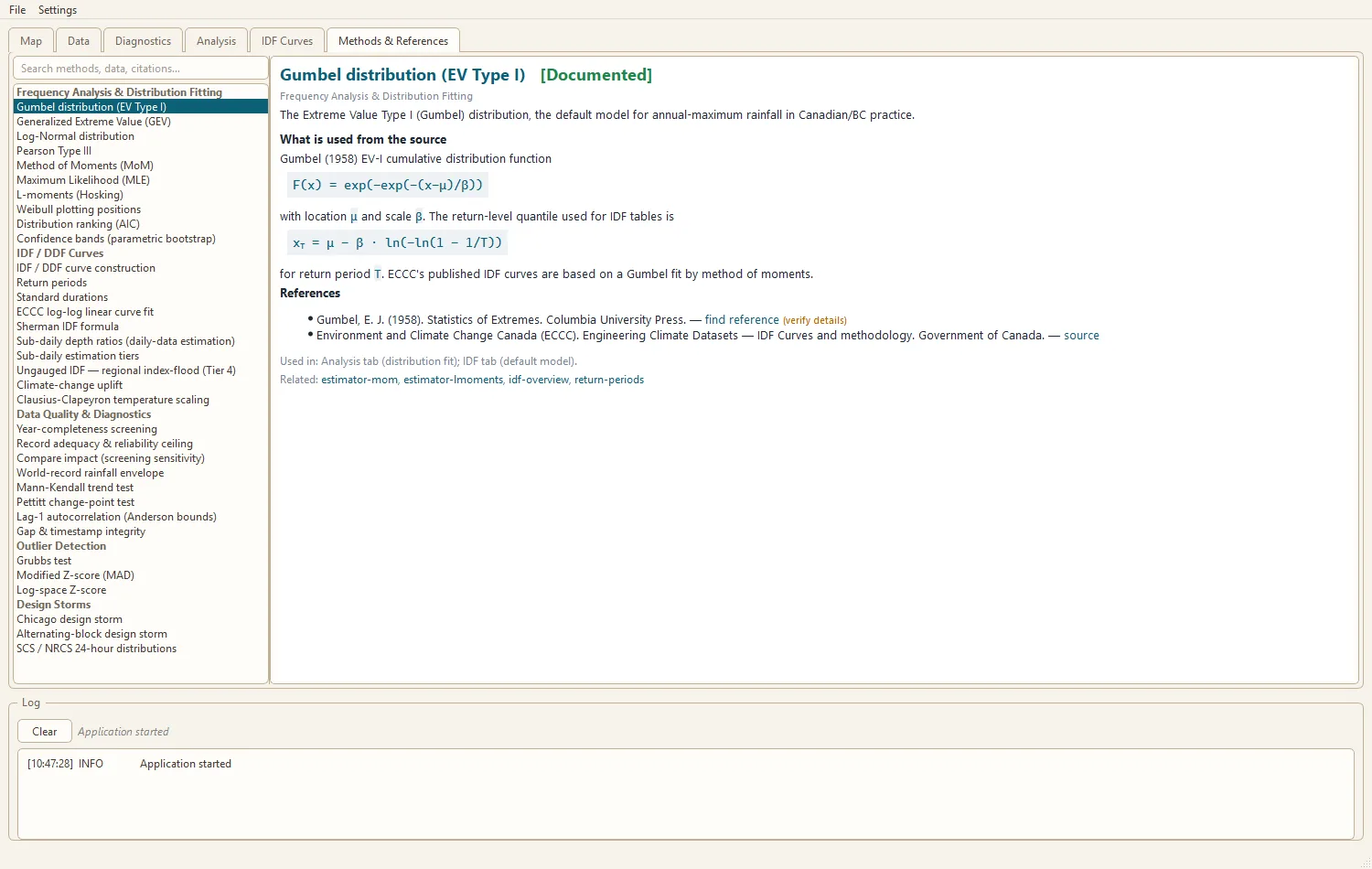The image size is (1372, 869).
Task: Select Clausius-Clapeyron temperature scaling
Action: [x=141, y=400]
